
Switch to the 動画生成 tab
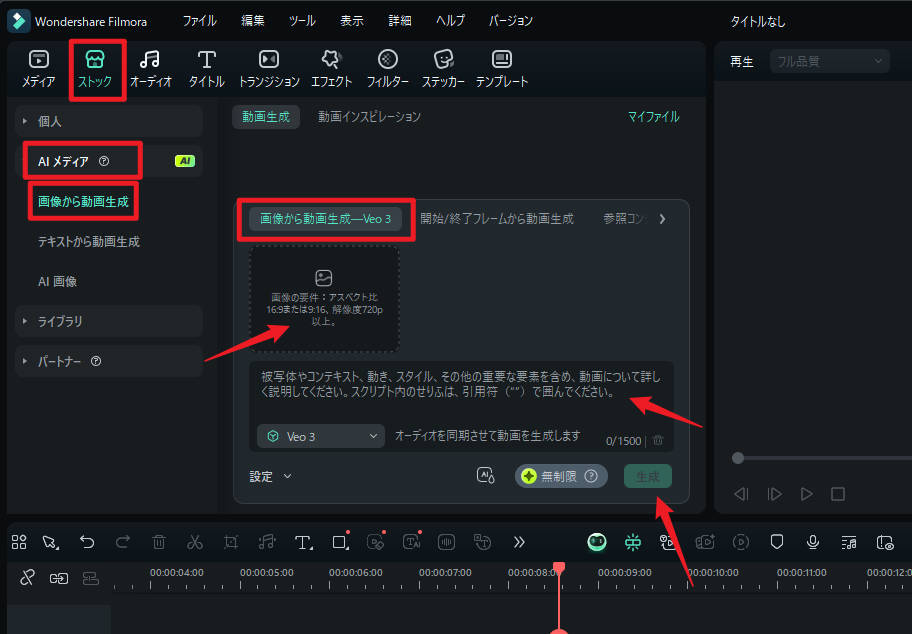click(x=266, y=117)
